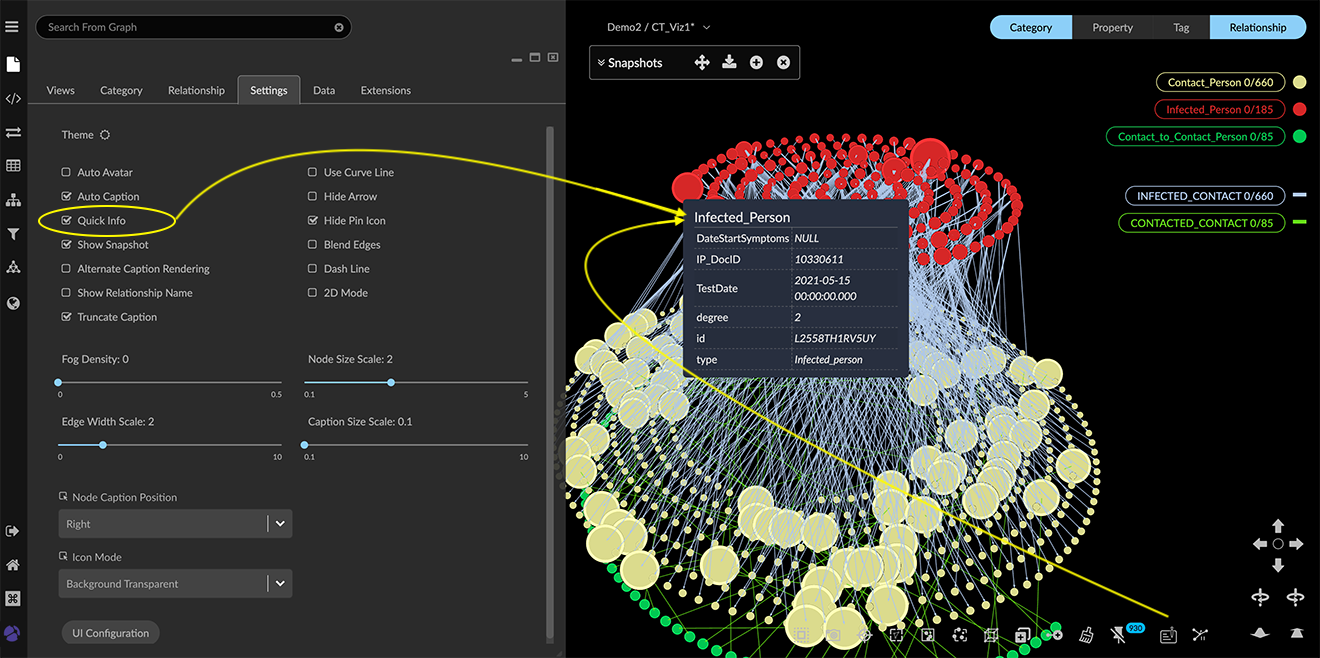Open the table view icon in the sidebar

coord(13,166)
